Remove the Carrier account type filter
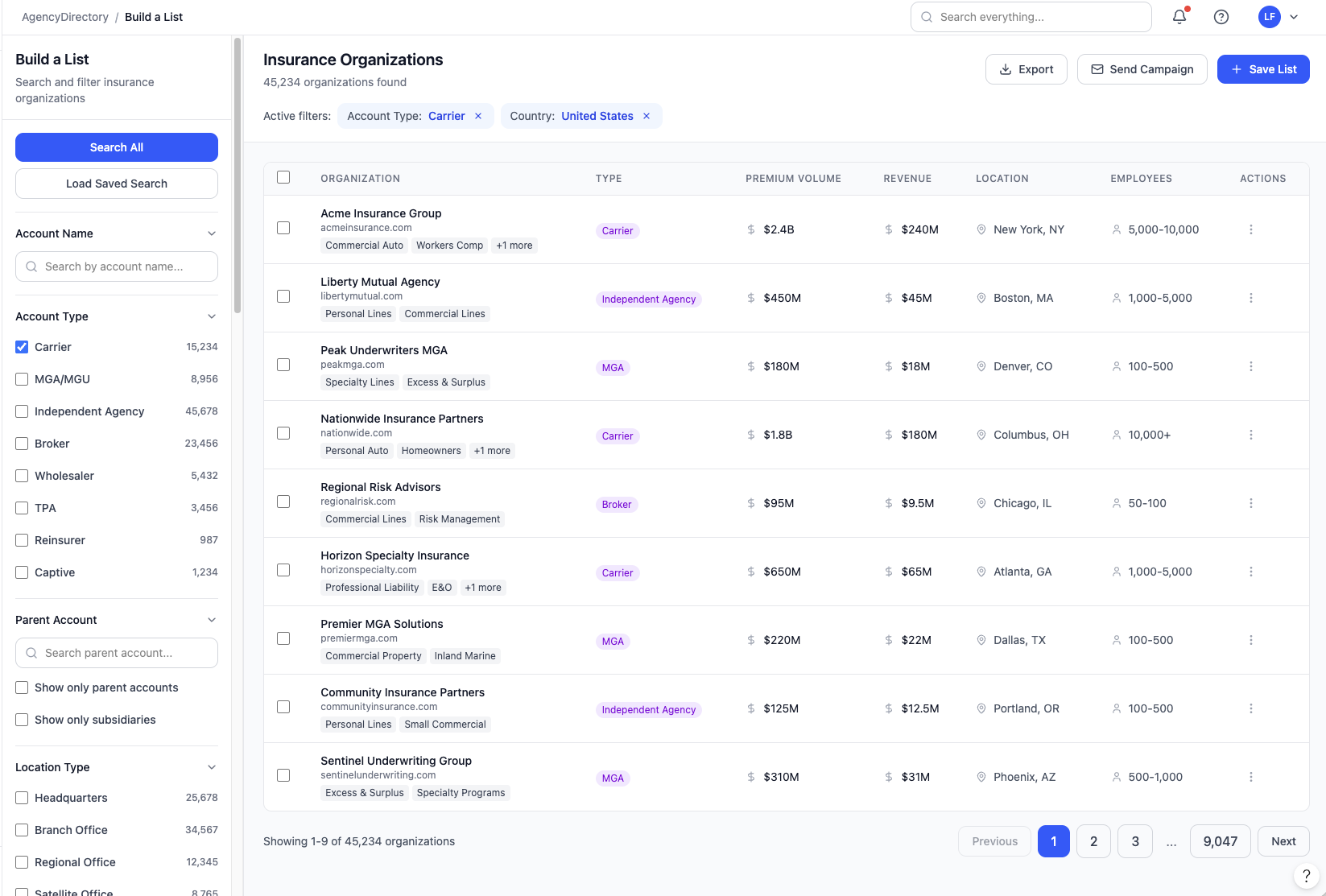Viewport: 1326px width, 896px height. click(x=478, y=116)
